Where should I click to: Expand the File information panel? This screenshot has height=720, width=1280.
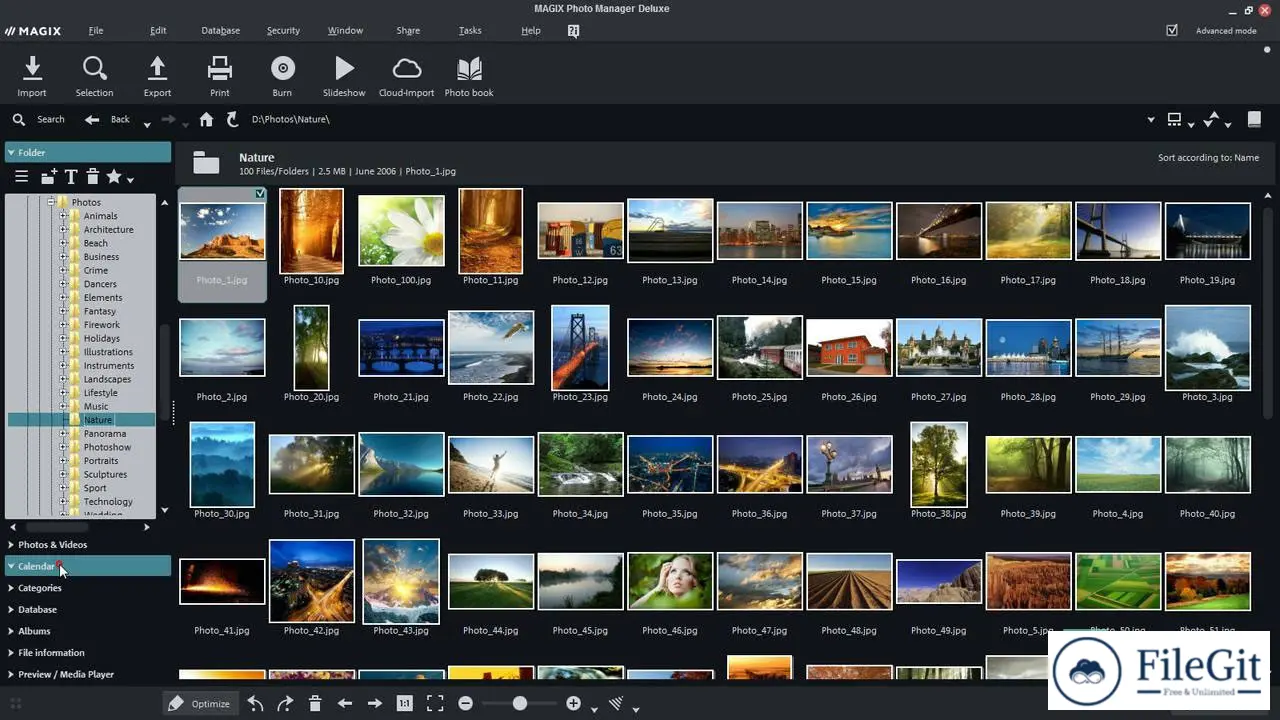[11, 653]
